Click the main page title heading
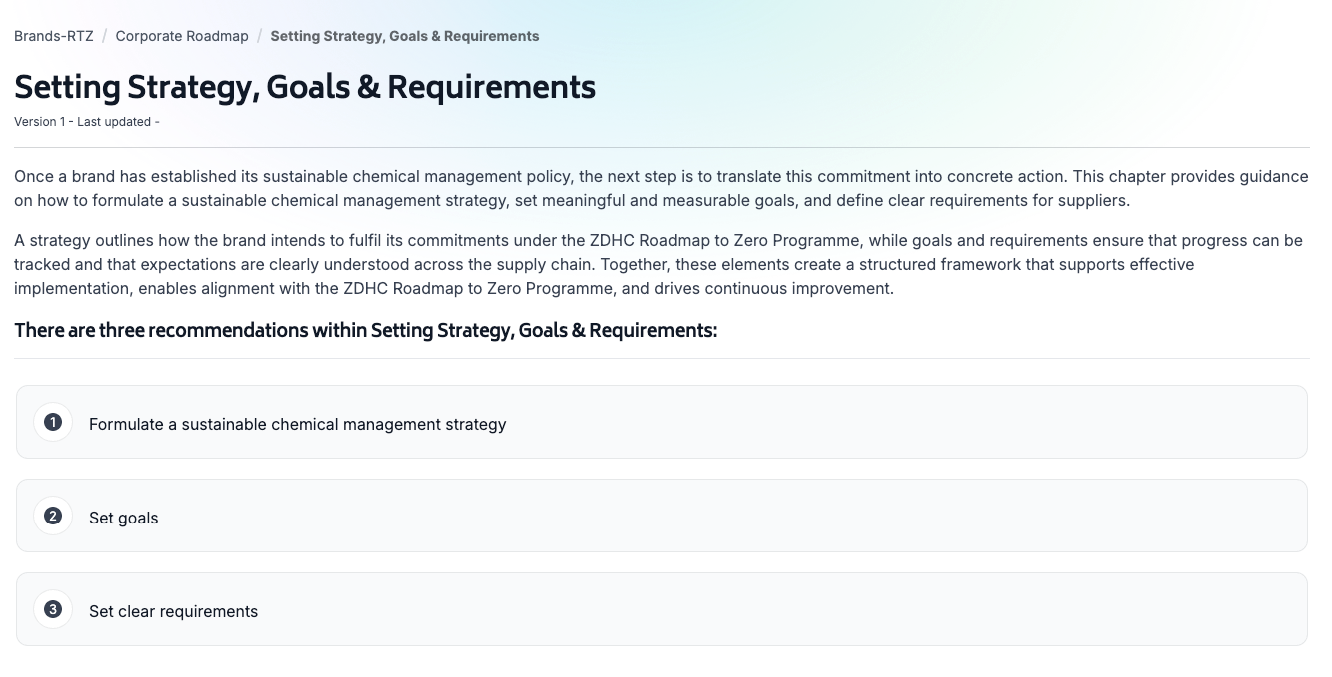 (305, 87)
